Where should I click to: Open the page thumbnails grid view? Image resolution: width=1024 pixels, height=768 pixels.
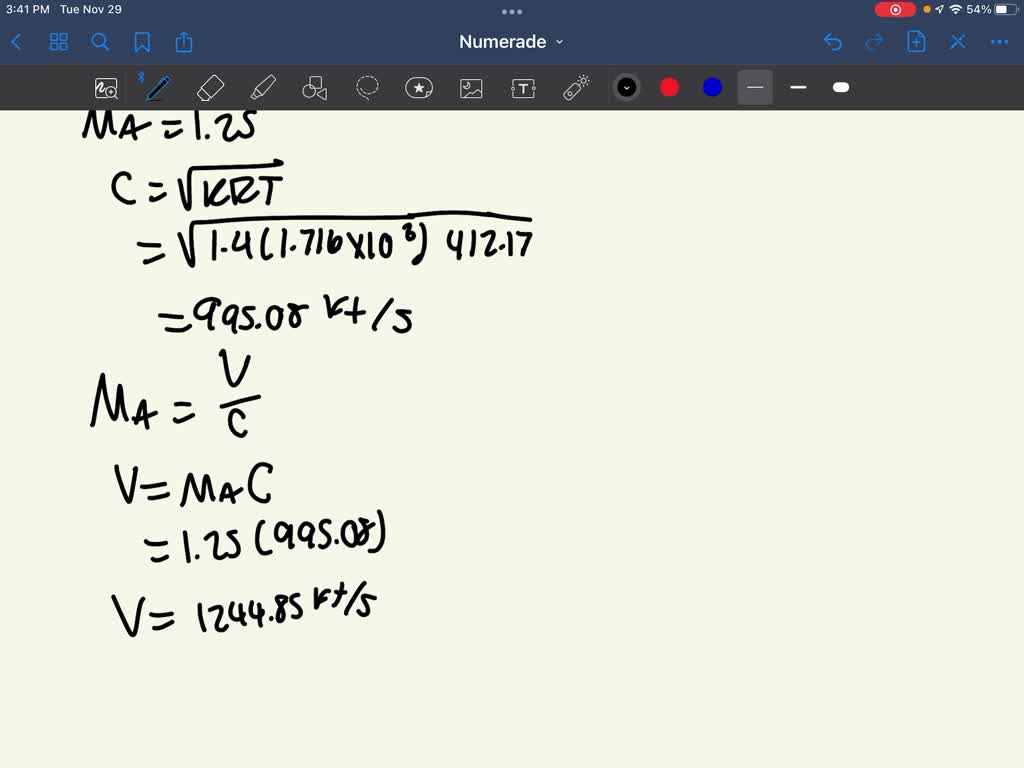(x=59, y=42)
